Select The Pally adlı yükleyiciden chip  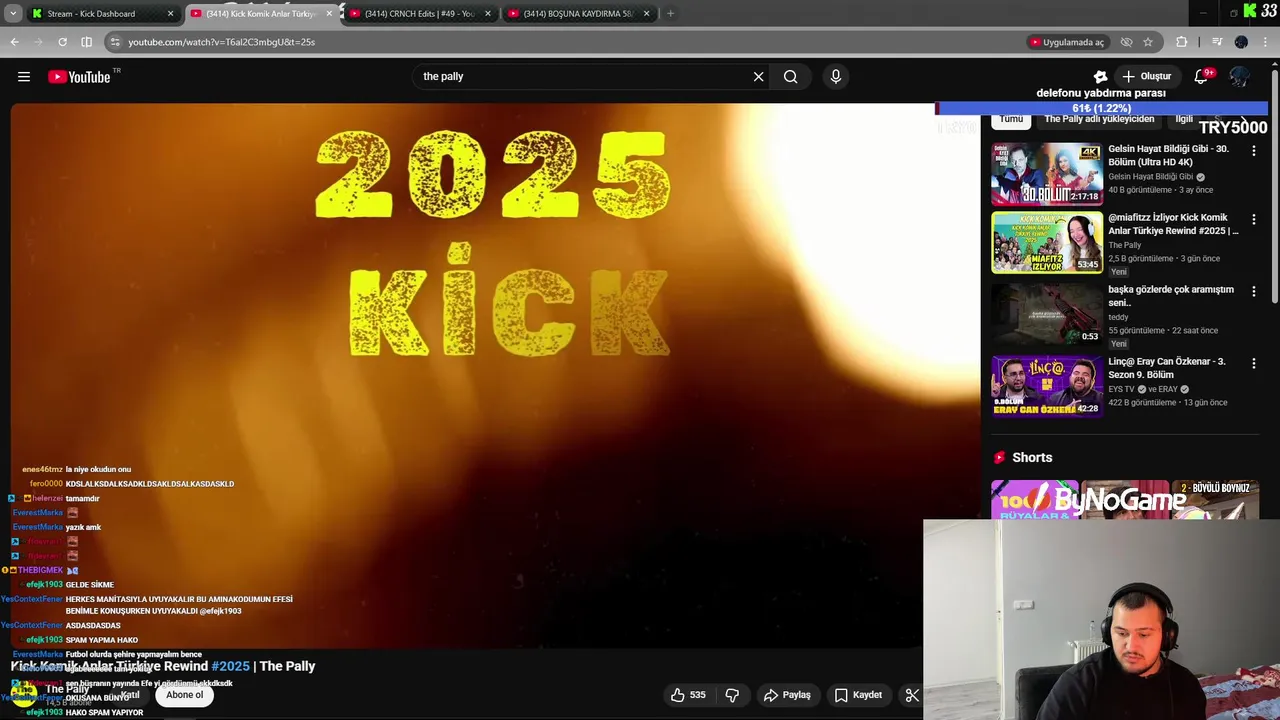(1099, 119)
